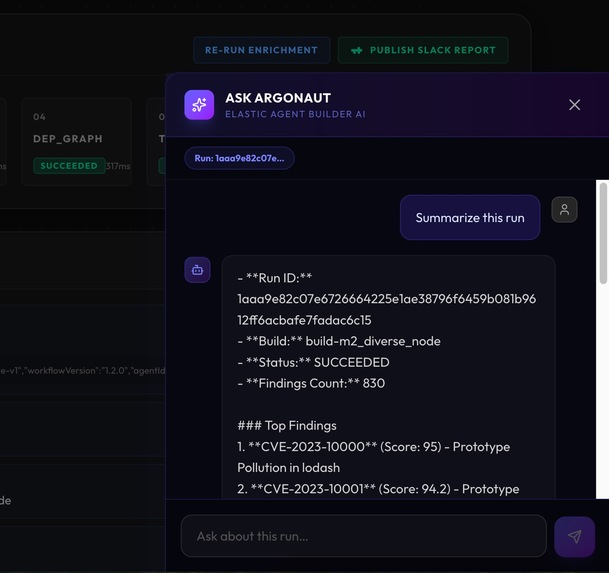Click the CVE-2023-10000 finding entry
Screen dimensions: 609x573
(374, 457)
